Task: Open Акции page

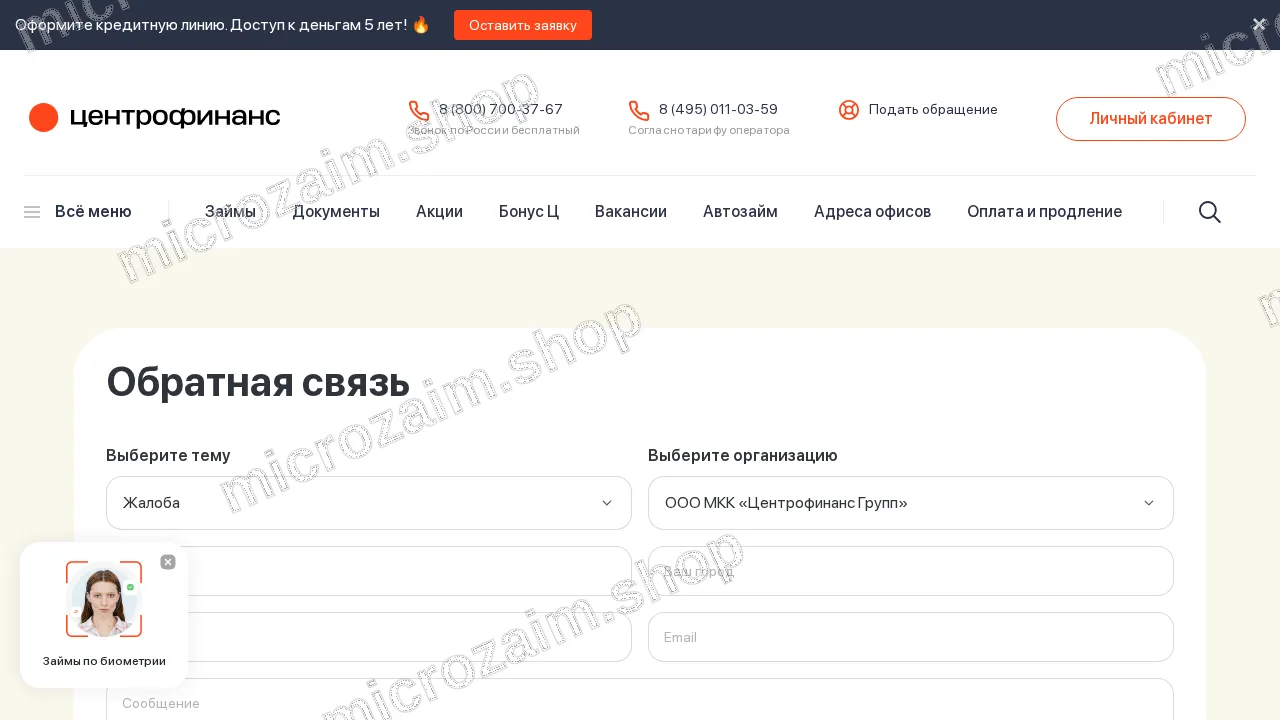Action: tap(439, 212)
